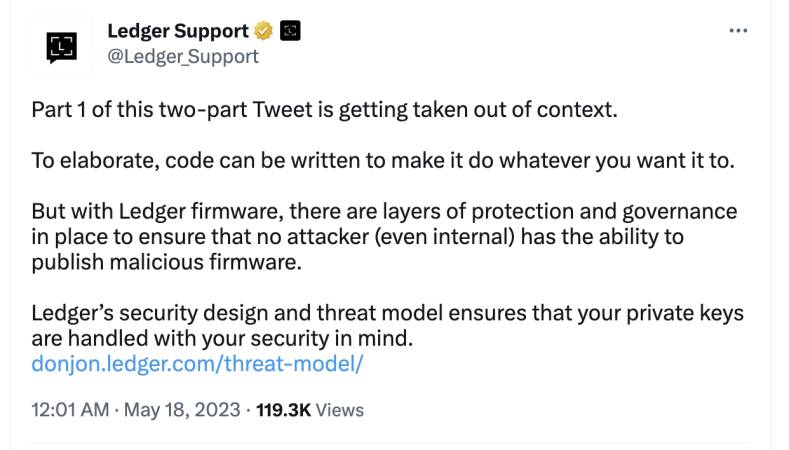Click the Ledger Support display name
The height and width of the screenshot is (450, 789).
point(178,31)
